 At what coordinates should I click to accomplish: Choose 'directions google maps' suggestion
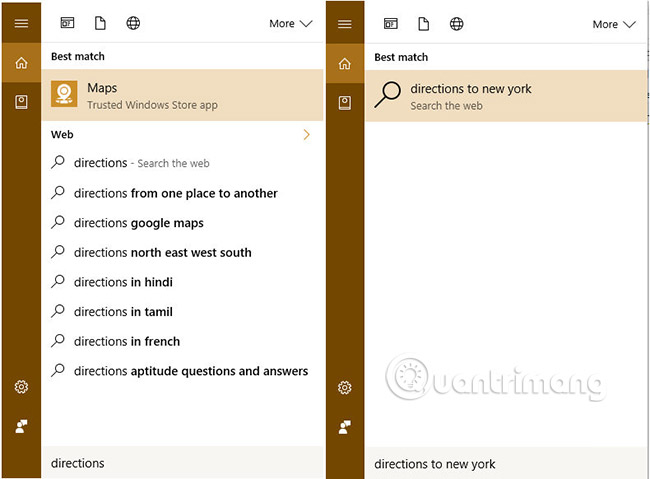point(138,223)
